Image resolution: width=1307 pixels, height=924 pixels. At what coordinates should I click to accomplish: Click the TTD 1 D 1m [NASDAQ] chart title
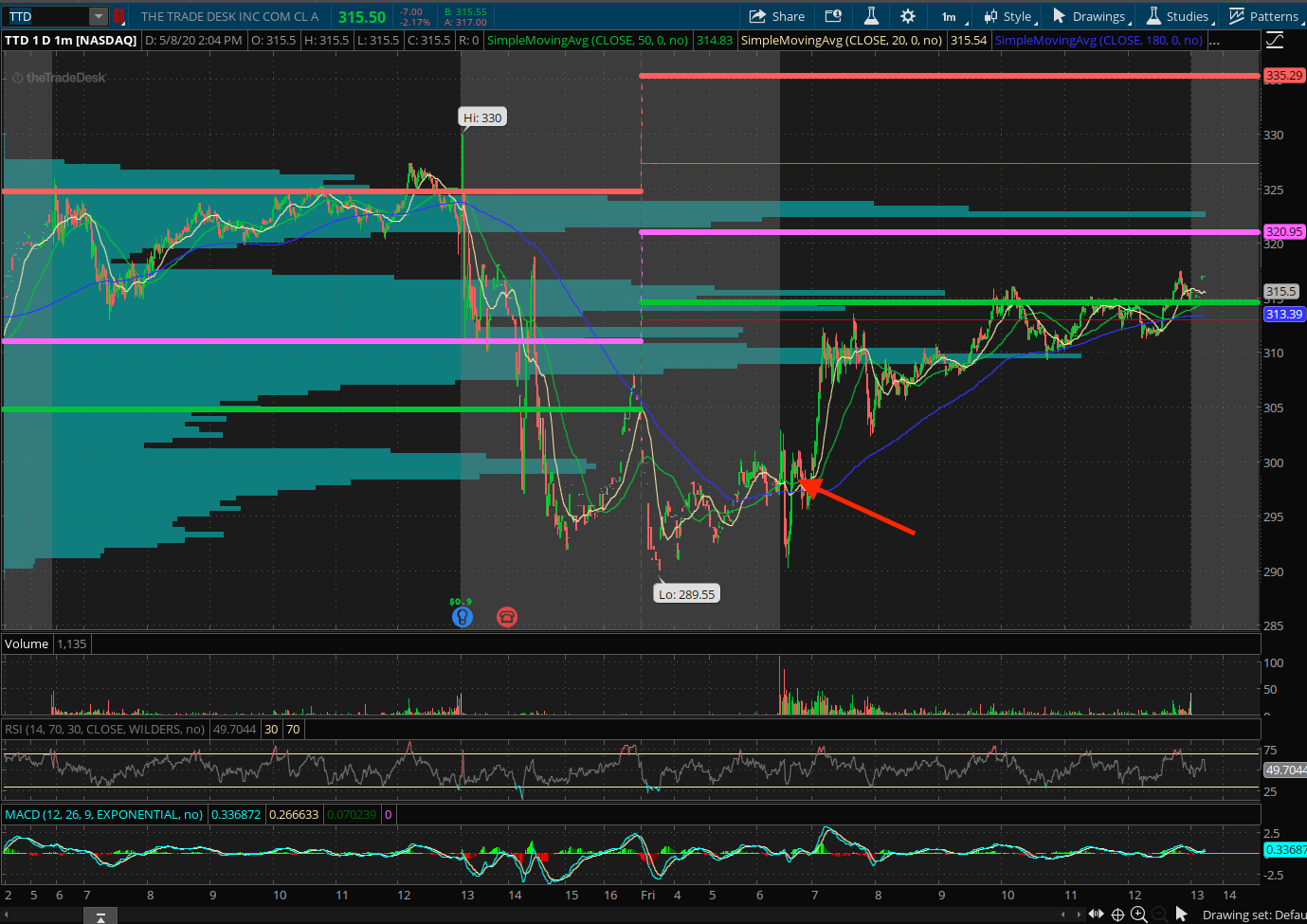tap(71, 40)
